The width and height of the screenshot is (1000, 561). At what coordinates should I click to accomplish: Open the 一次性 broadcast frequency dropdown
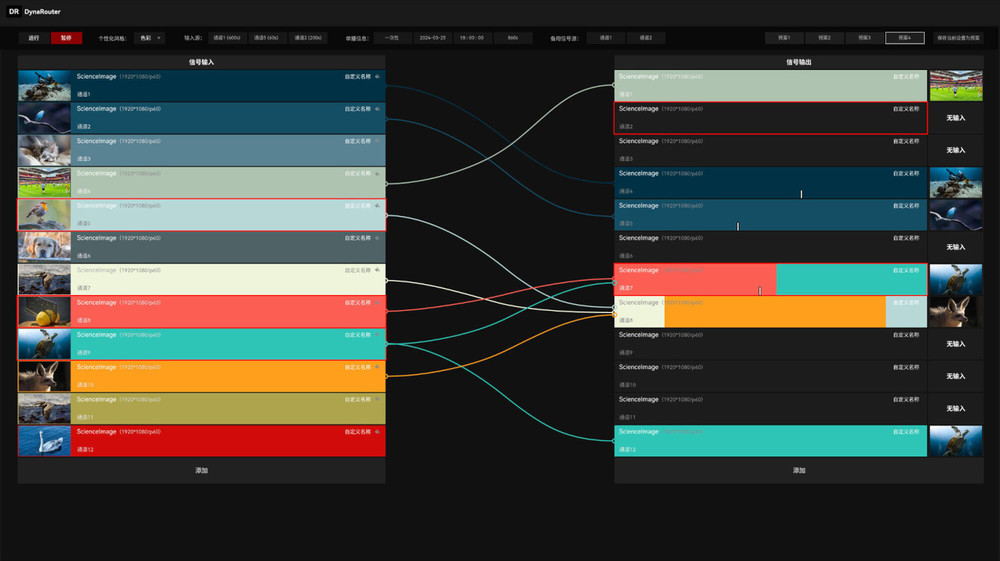393,38
